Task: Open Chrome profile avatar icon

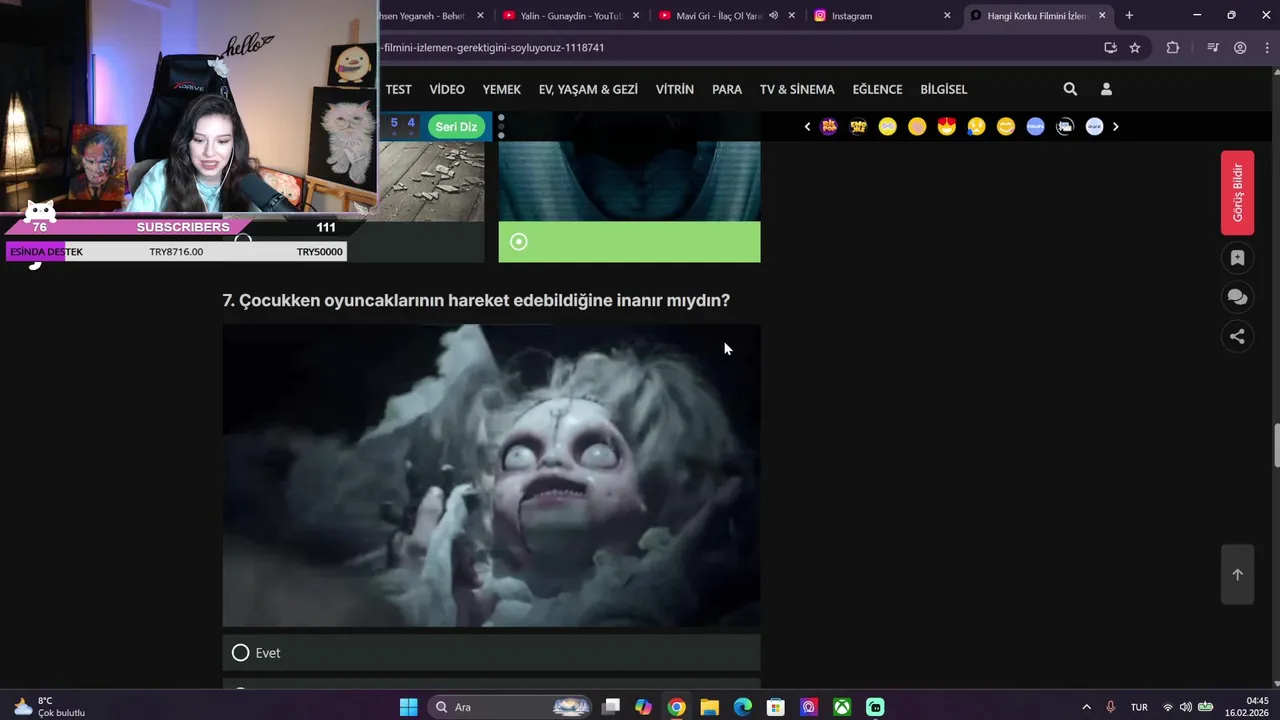Action: (1240, 47)
